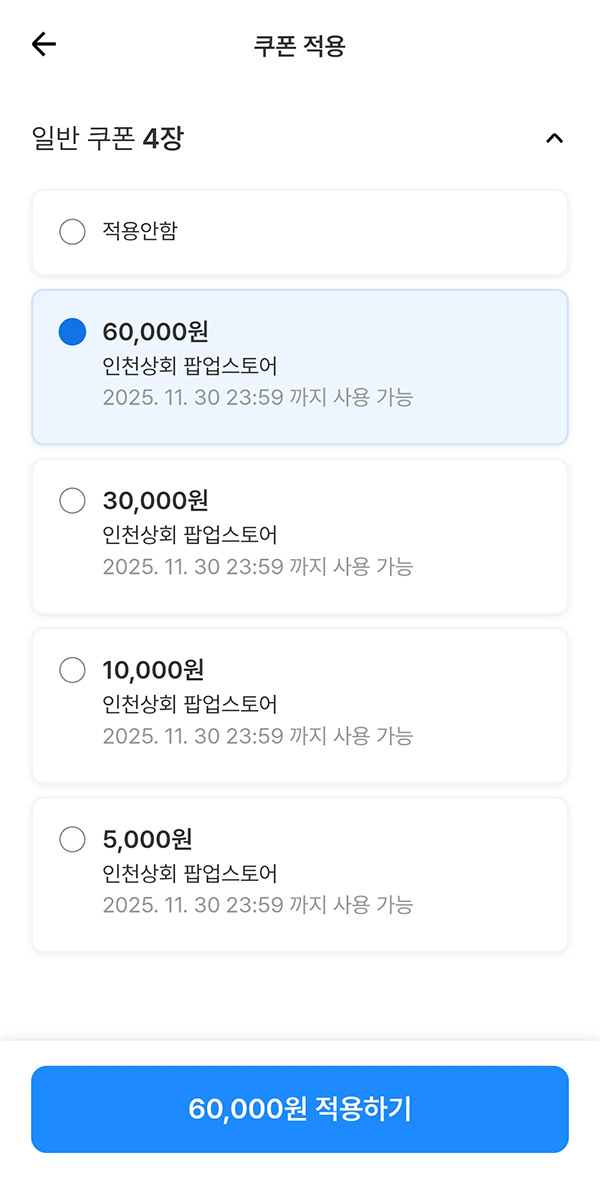Select the 60,000원 coupon radio button
The width and height of the screenshot is (600, 1178).
coord(72,332)
